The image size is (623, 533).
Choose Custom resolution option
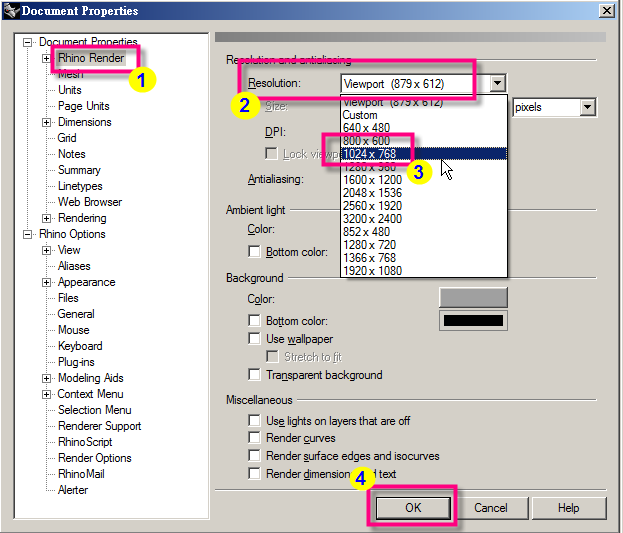424,115
